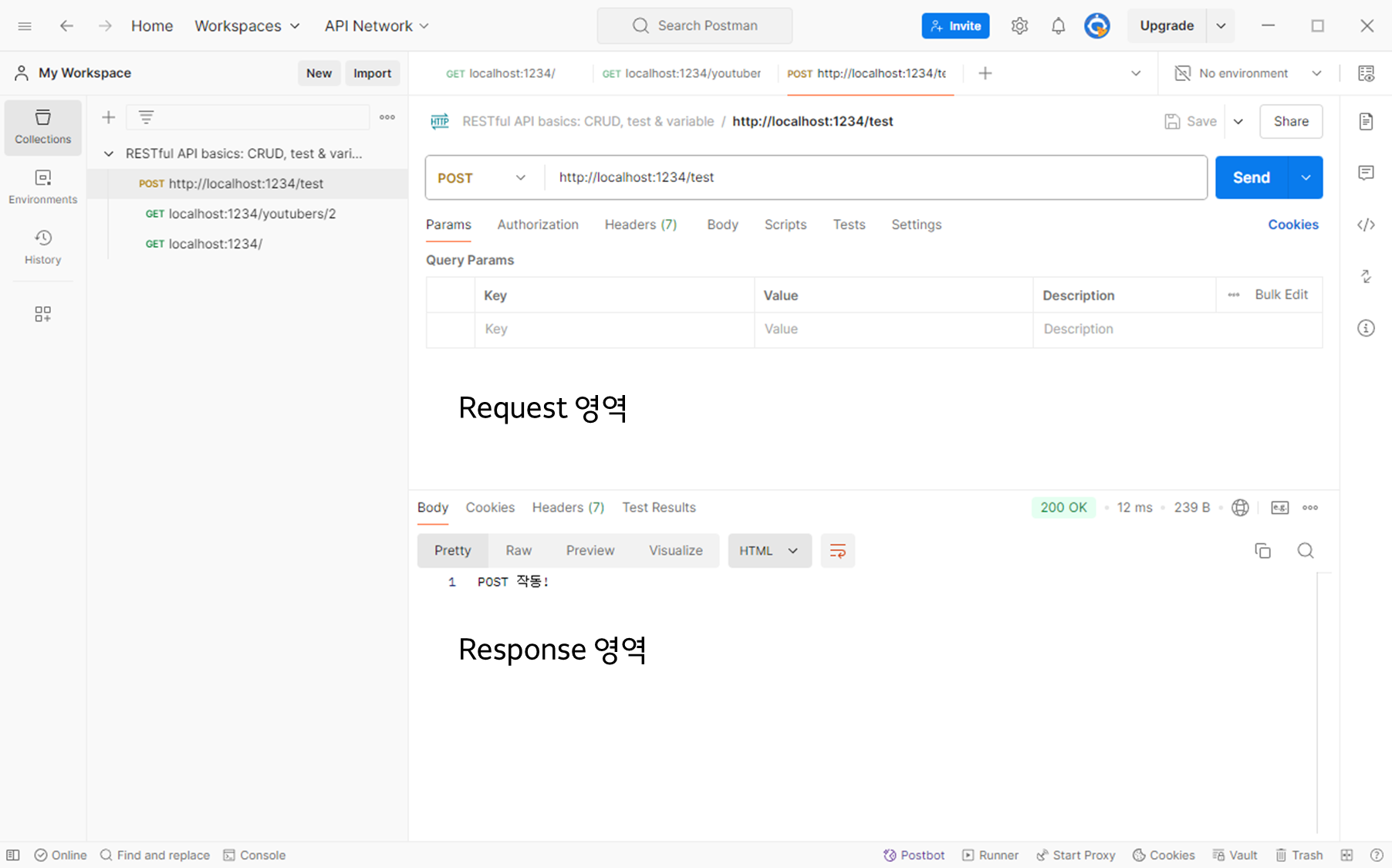1392x868 pixels.
Task: Click the Send button
Action: 1252,178
